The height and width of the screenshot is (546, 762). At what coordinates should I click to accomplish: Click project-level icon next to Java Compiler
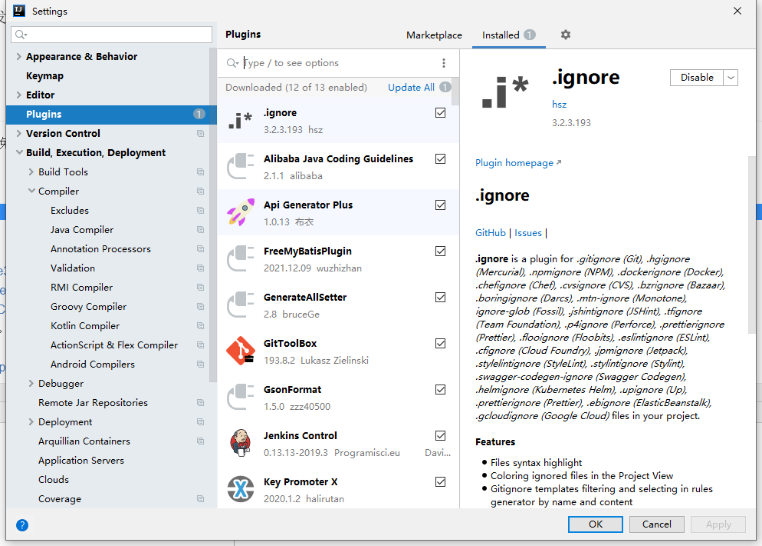(200, 230)
